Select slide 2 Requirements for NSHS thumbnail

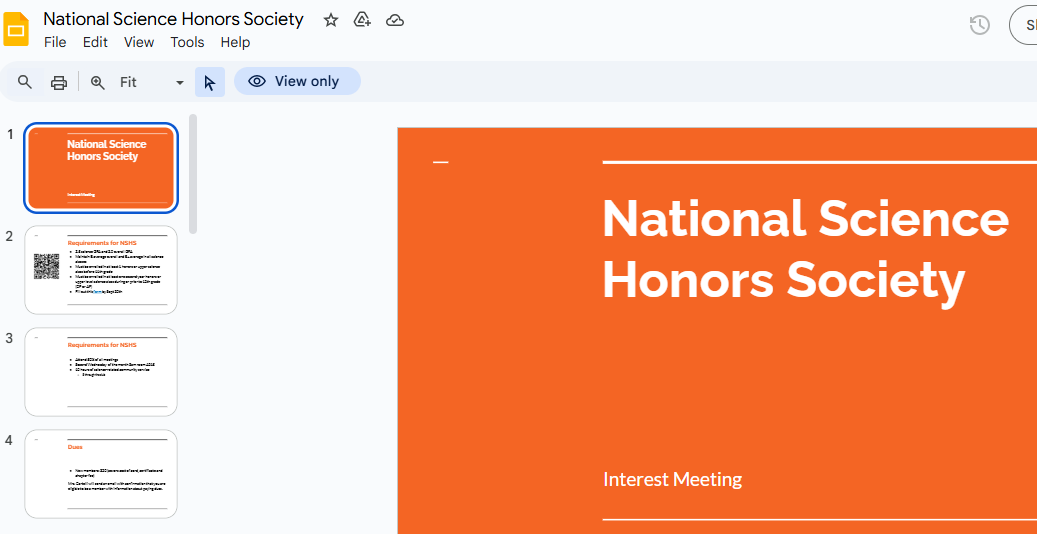[101, 270]
